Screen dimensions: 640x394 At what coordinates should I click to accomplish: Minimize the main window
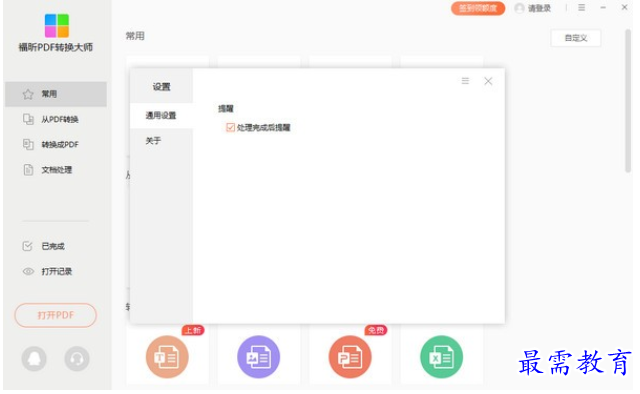(603, 8)
